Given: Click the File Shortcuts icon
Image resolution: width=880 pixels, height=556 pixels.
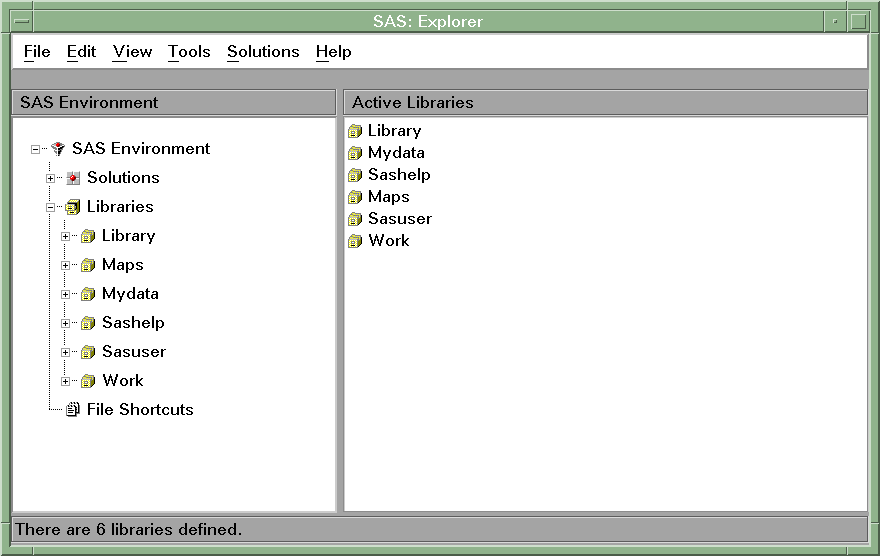Looking at the screenshot, I should (73, 410).
